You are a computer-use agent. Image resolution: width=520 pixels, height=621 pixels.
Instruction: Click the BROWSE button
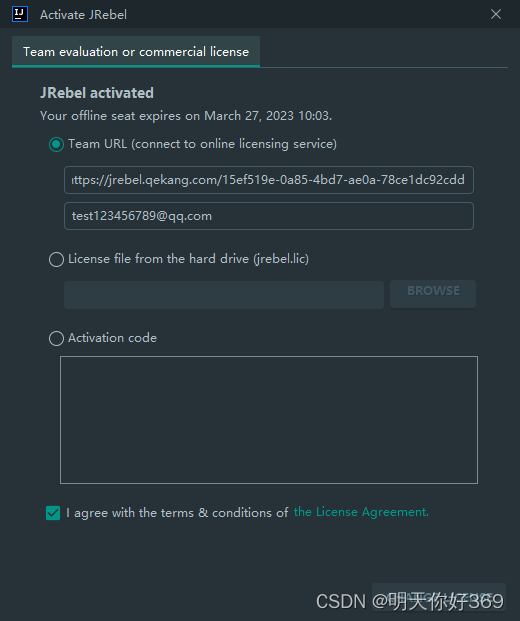click(433, 293)
